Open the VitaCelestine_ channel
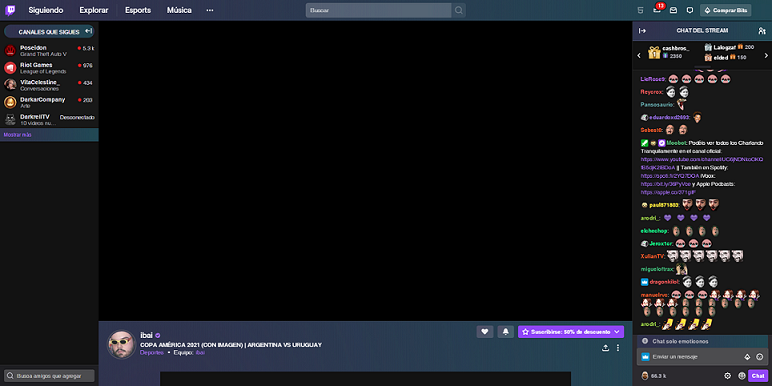 (49, 85)
